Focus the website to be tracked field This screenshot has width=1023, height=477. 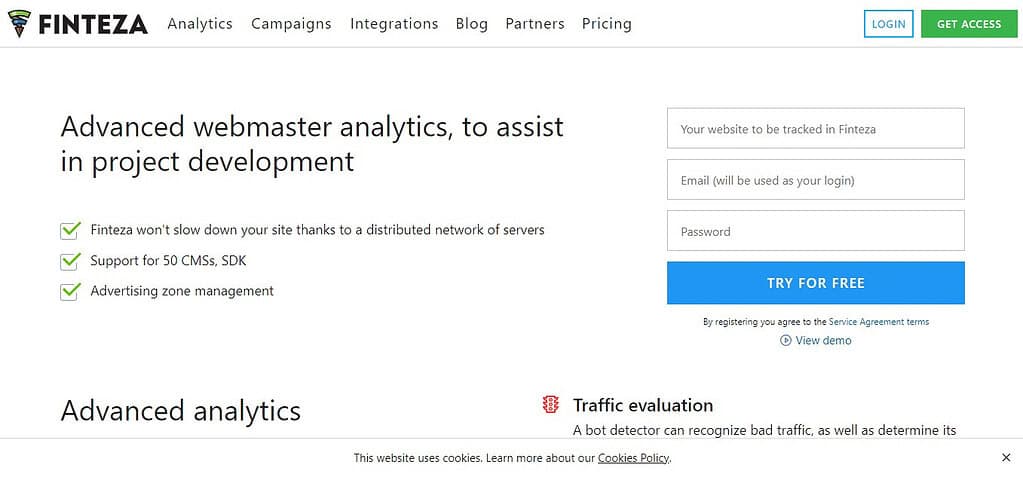(816, 129)
